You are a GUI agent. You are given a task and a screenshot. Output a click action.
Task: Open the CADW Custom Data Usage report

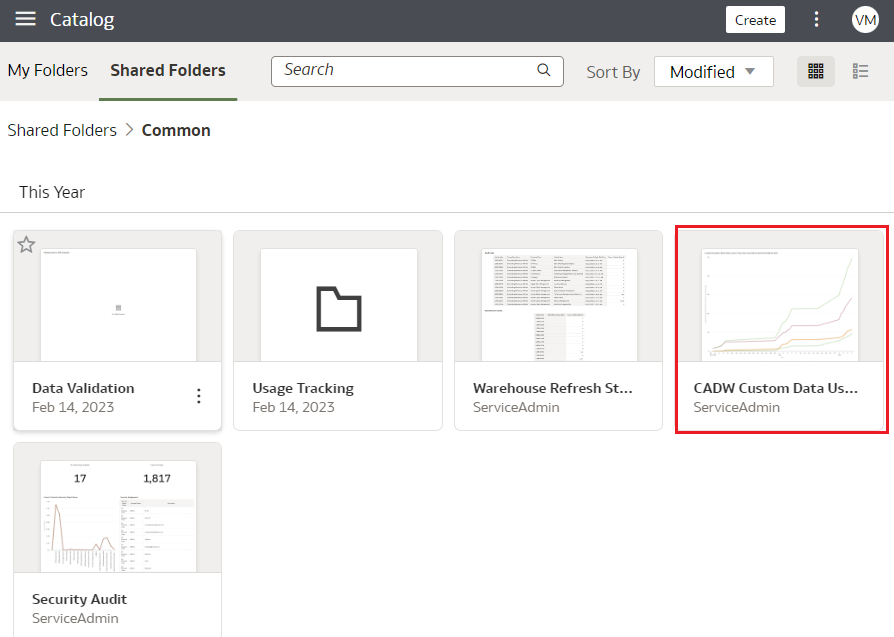pyautogui.click(x=781, y=304)
